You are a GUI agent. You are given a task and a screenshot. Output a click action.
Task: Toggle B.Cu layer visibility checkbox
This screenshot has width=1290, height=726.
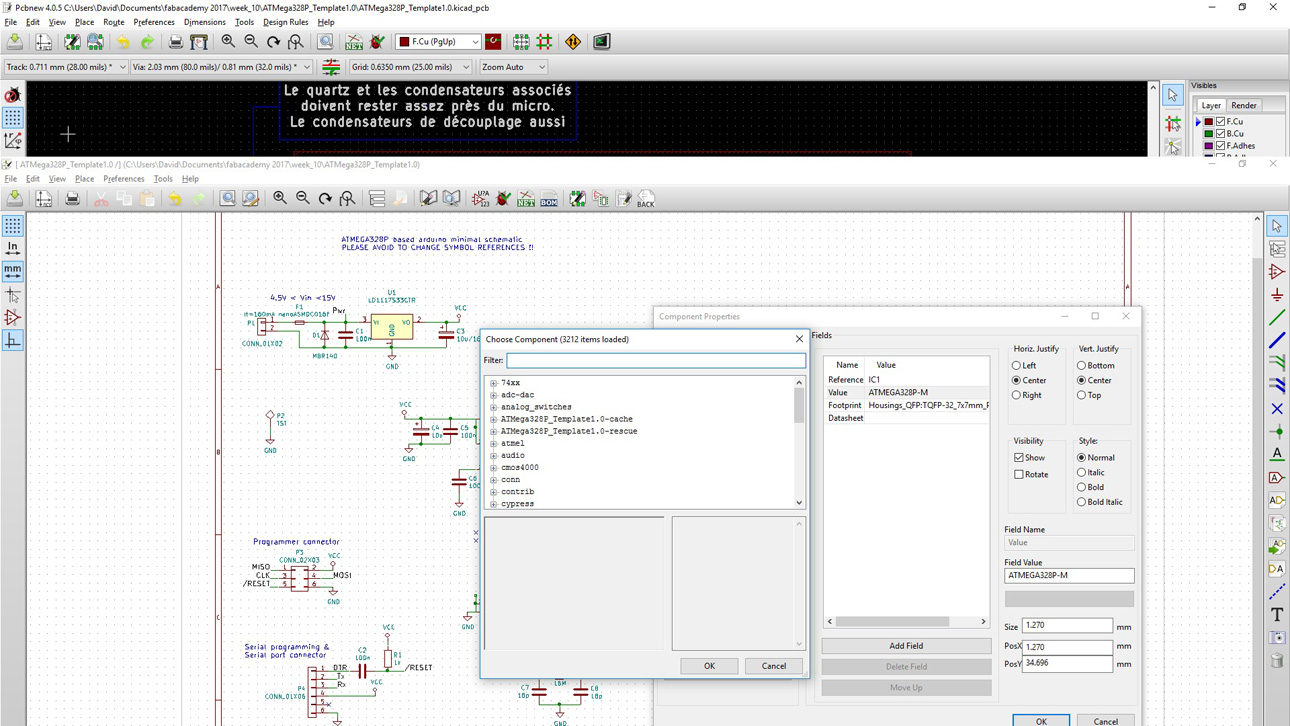point(1221,133)
